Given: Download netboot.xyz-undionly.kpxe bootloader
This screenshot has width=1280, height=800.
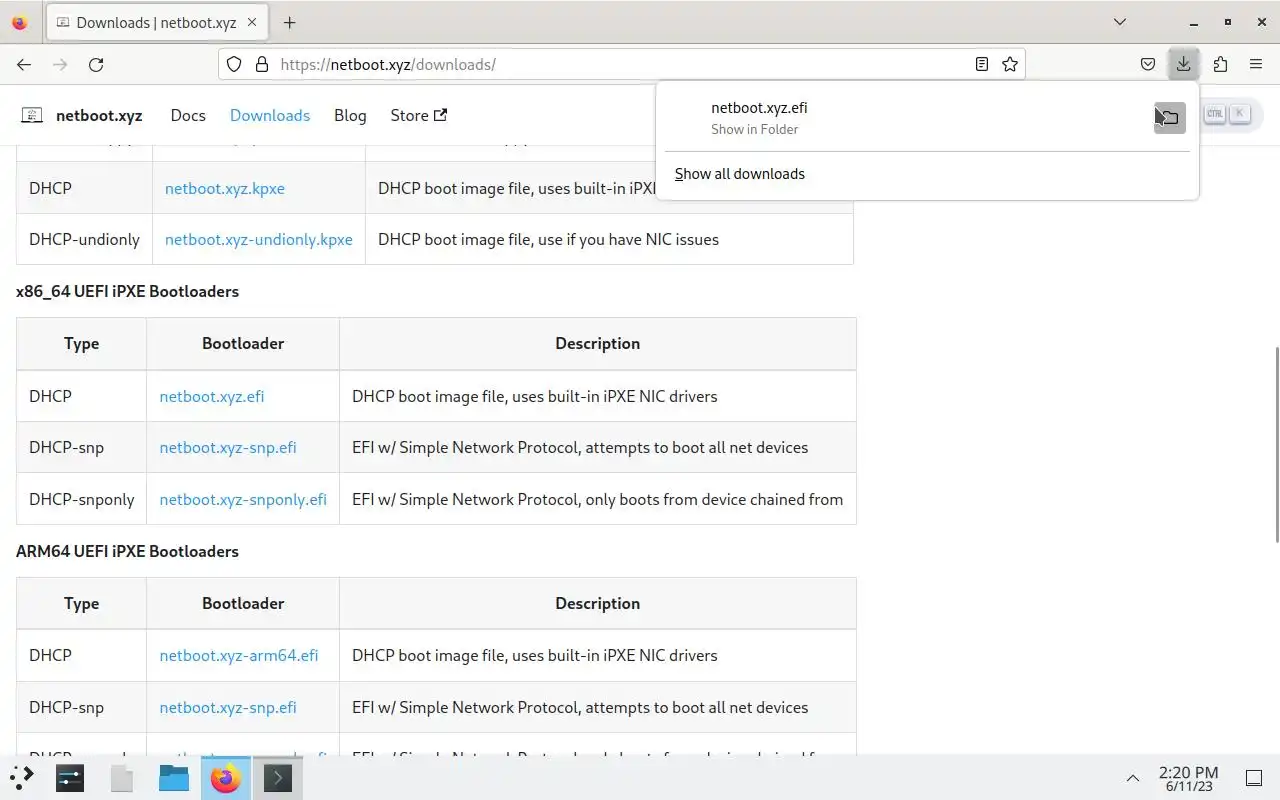Looking at the screenshot, I should pos(259,239).
